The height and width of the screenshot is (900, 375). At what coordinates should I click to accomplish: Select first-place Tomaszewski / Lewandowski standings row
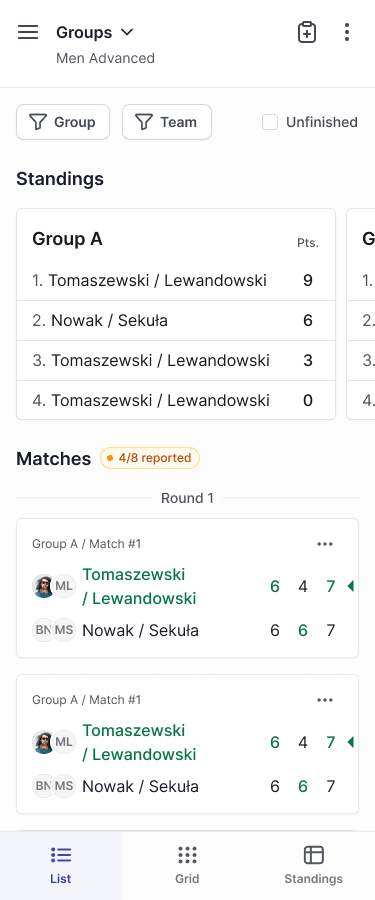point(176,281)
